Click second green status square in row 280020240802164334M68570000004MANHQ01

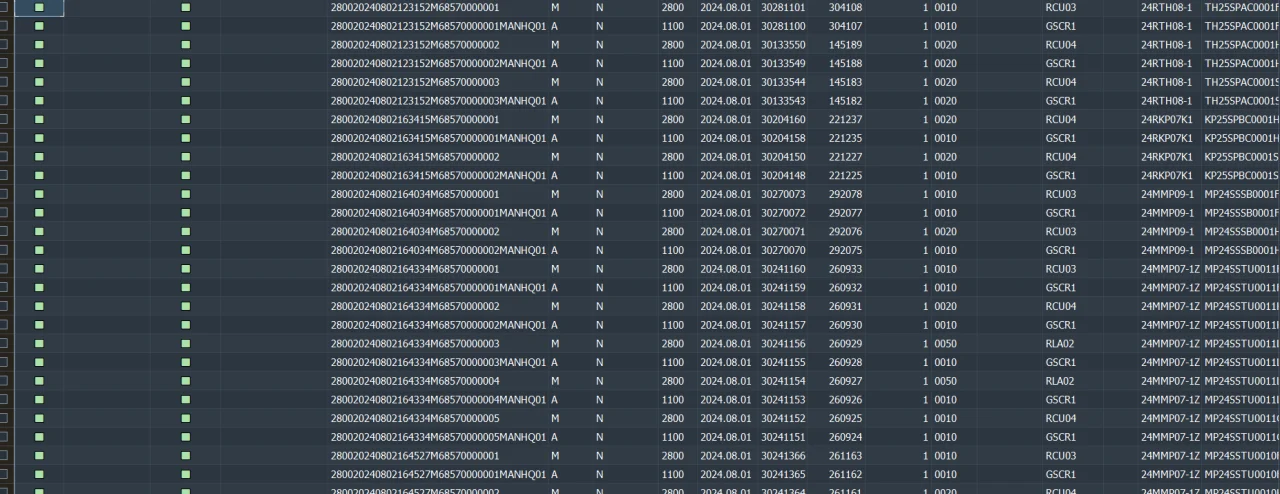click(185, 399)
